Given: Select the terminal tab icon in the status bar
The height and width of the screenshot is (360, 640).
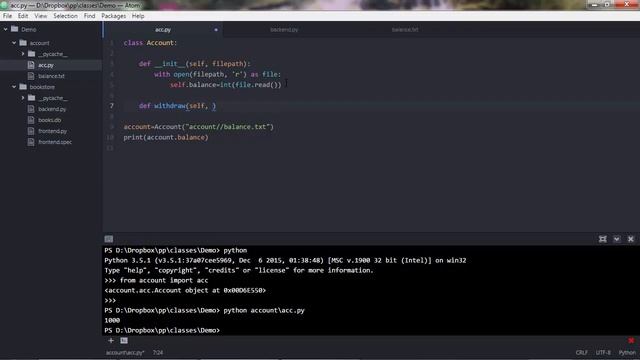Looking at the screenshot, I should click(x=124, y=340).
